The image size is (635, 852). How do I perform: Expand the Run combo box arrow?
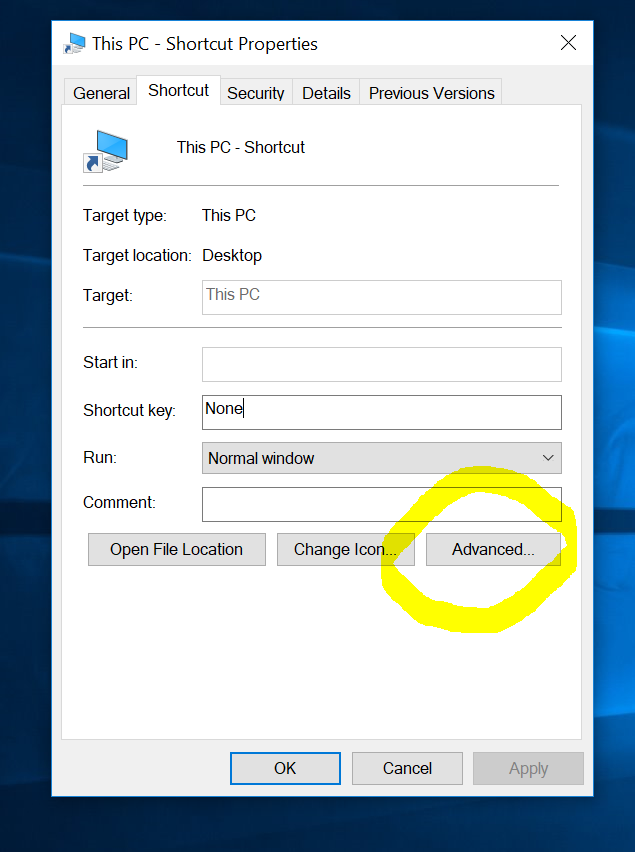548,458
